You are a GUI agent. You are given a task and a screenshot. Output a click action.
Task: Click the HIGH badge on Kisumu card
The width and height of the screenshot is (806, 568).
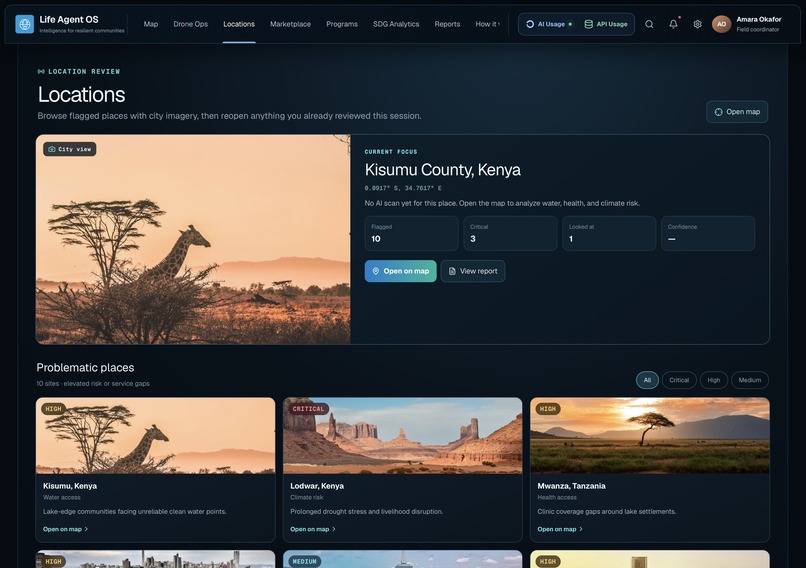[x=53, y=409]
